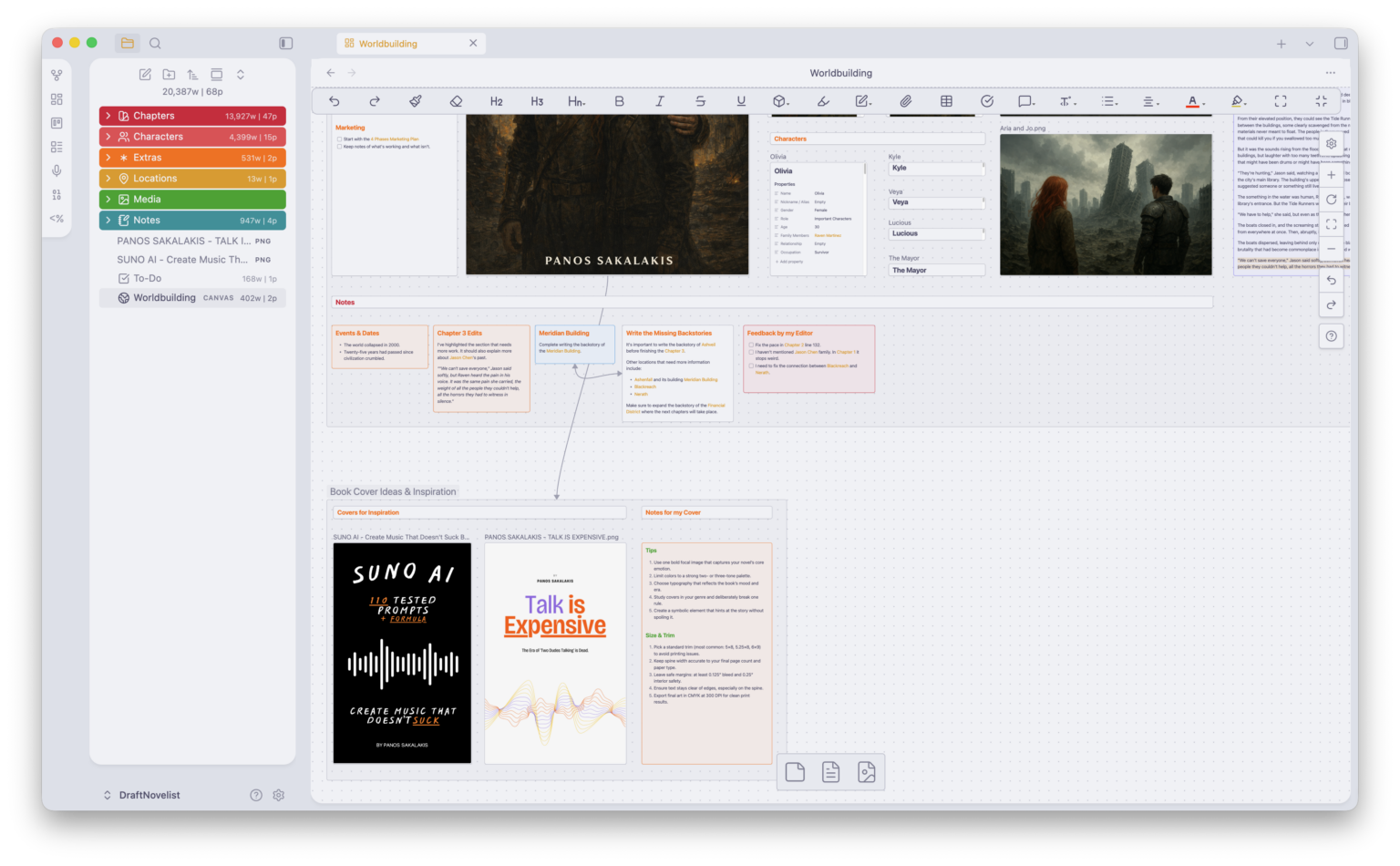Open the microphone dictation tool in sidebar

(57, 170)
